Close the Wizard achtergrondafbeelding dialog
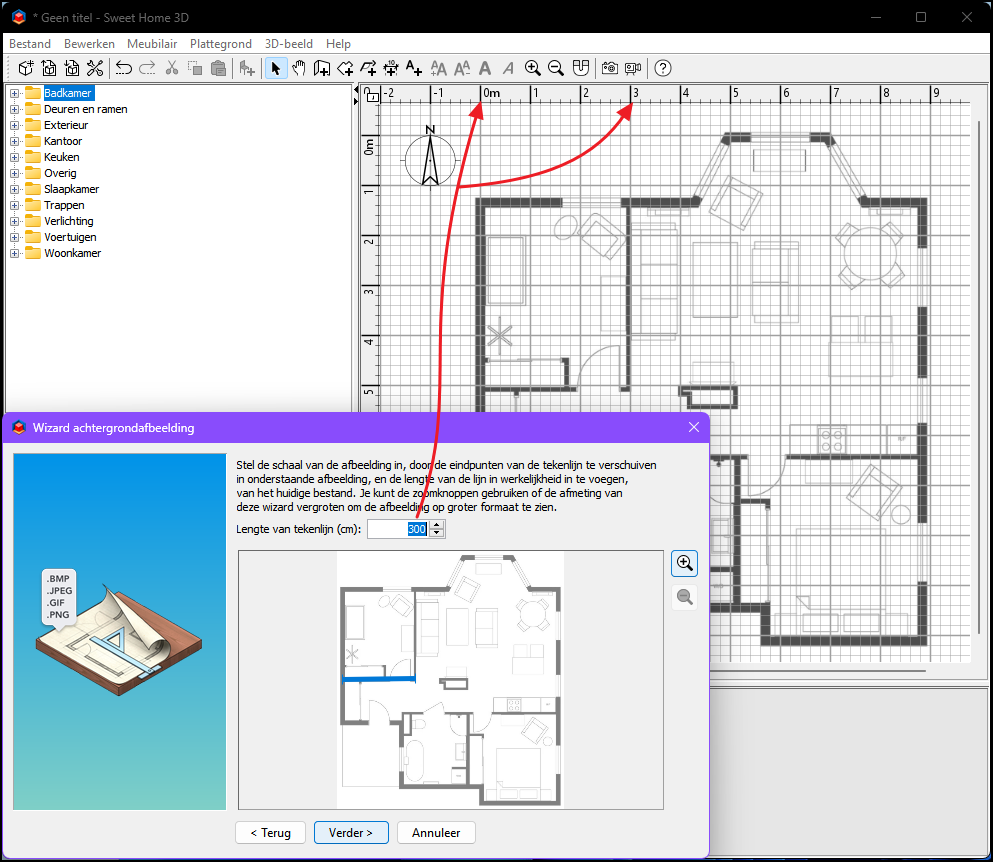This screenshot has width=993, height=862. click(x=694, y=428)
